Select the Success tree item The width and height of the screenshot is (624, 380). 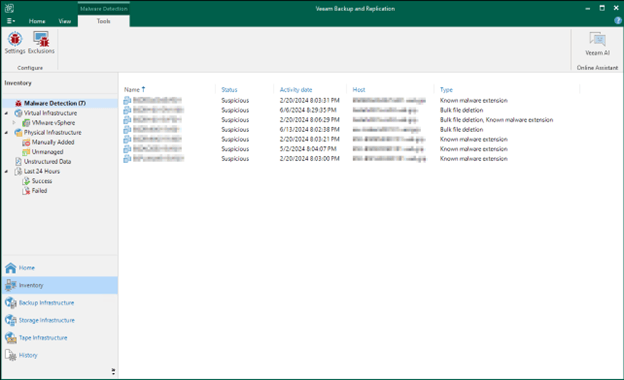coord(41,181)
